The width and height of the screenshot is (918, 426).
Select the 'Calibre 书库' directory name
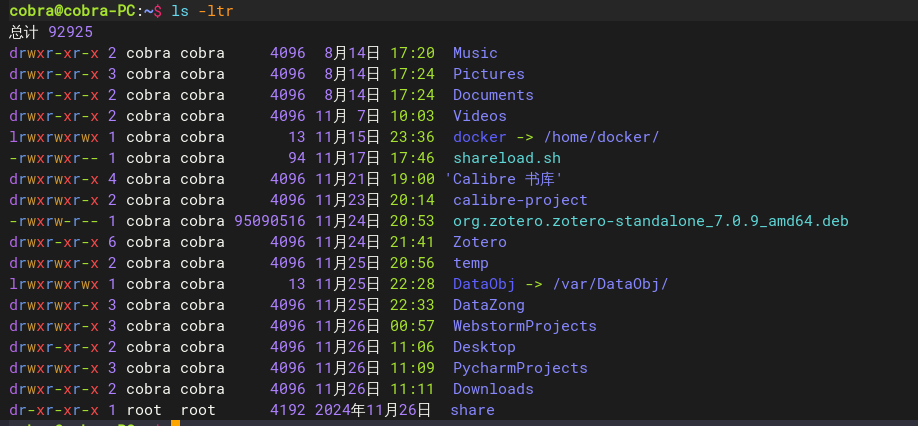click(x=504, y=179)
